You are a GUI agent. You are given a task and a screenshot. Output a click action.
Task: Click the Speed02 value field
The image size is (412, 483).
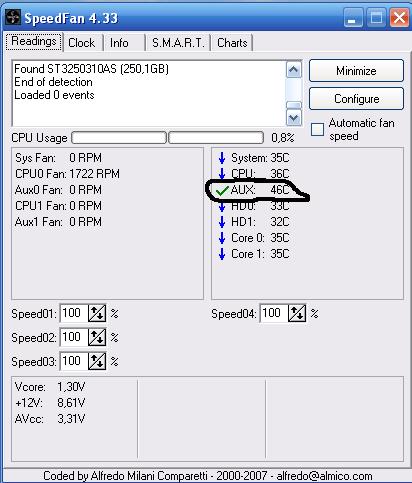point(74,337)
